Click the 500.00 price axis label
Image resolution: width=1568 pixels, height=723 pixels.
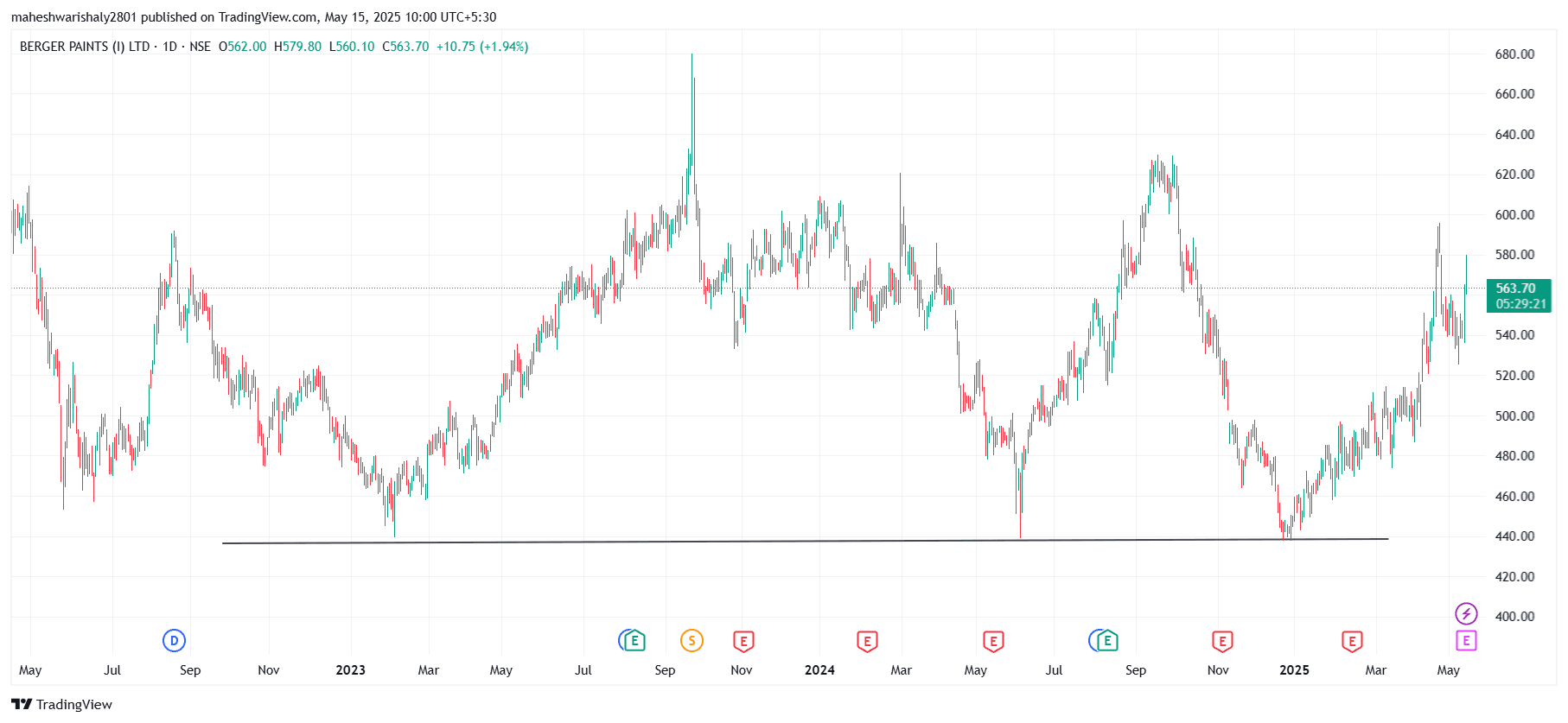click(x=1514, y=416)
